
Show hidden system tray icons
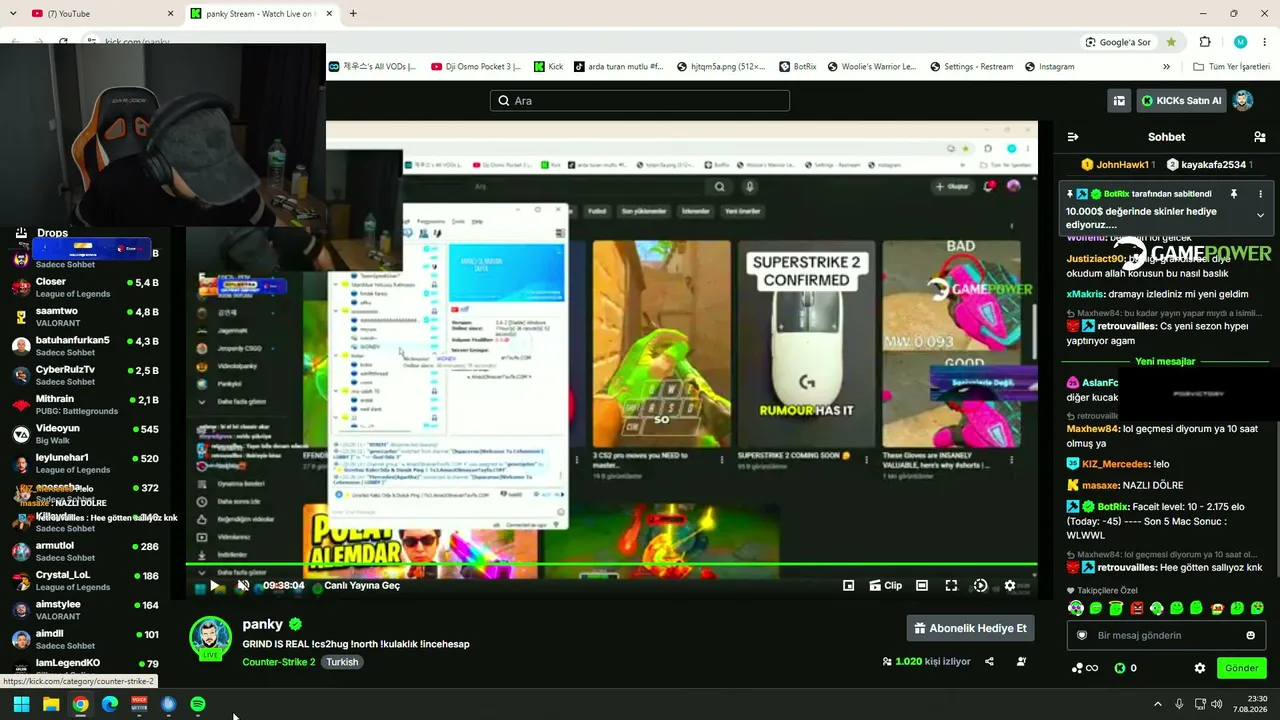click(x=1158, y=704)
